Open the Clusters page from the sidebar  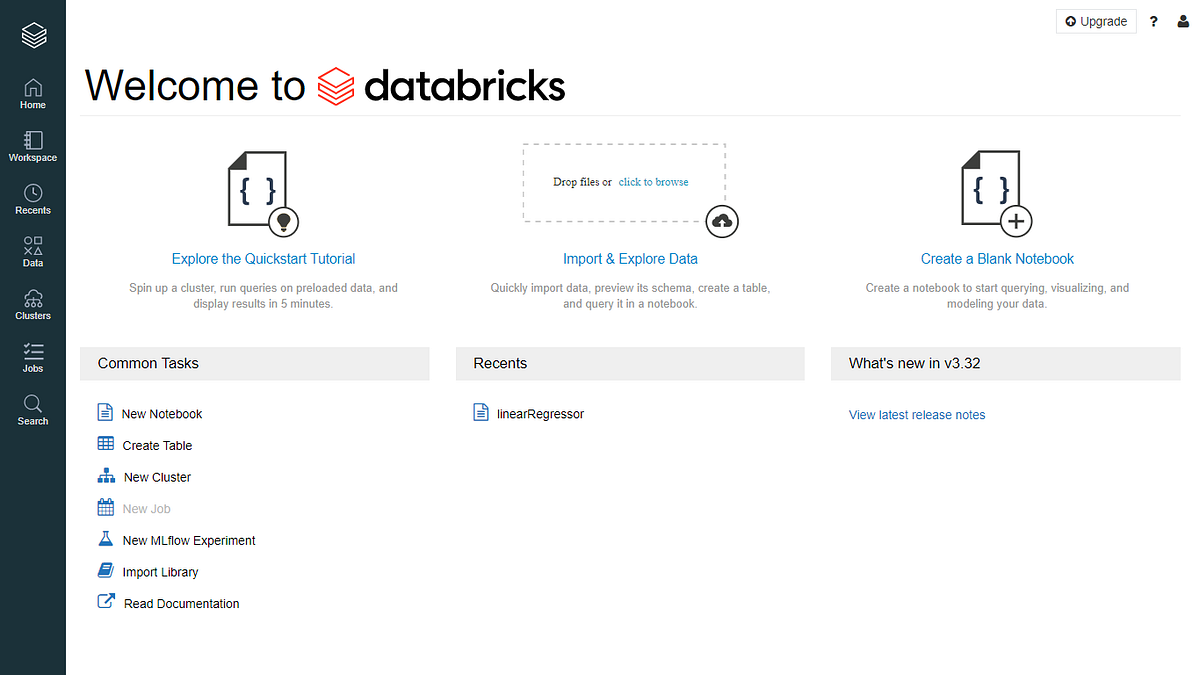click(33, 305)
